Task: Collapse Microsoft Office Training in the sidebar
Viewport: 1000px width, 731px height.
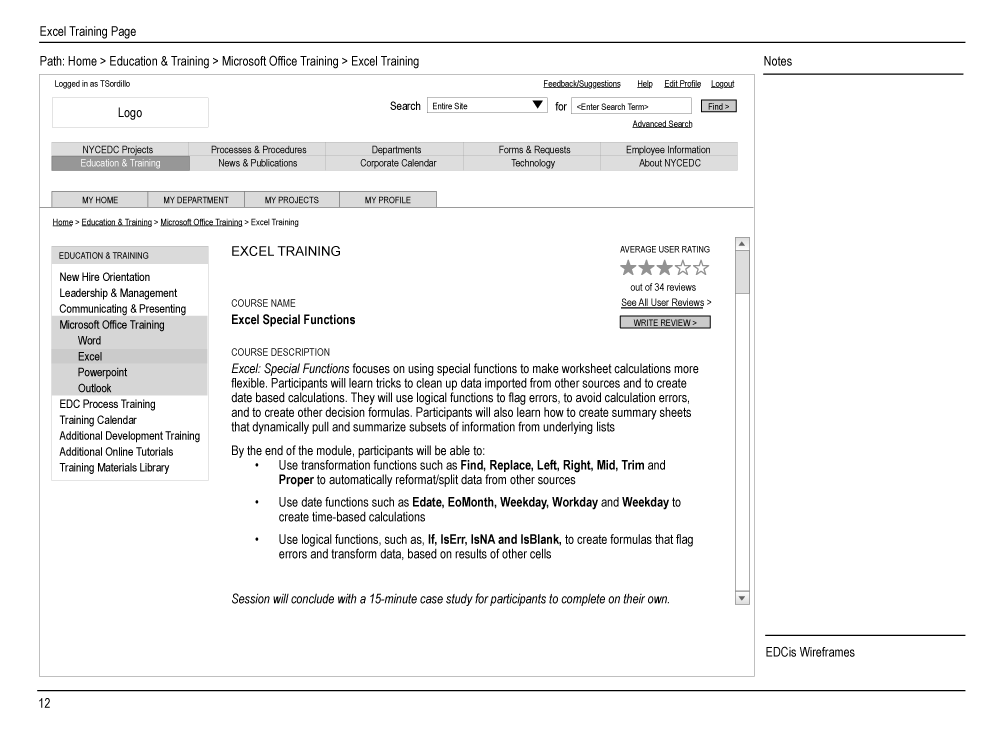Action: coord(114,324)
